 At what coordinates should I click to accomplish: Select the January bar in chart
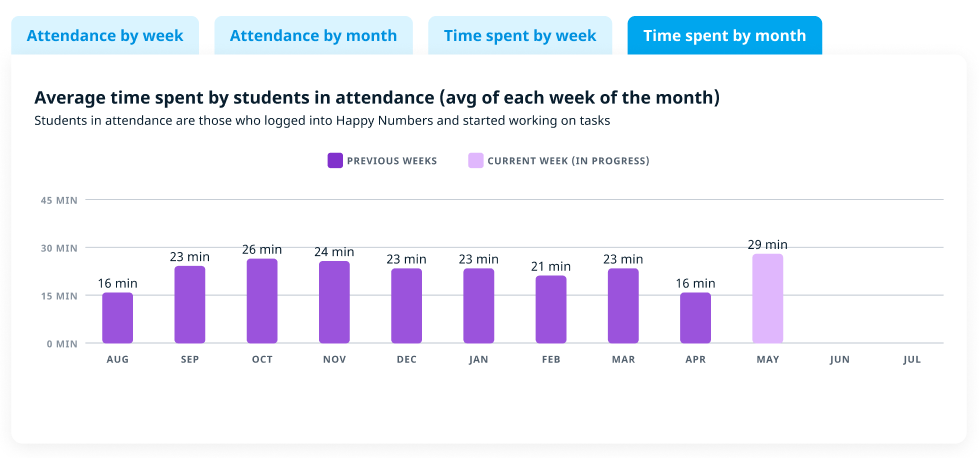pyautogui.click(x=478, y=305)
